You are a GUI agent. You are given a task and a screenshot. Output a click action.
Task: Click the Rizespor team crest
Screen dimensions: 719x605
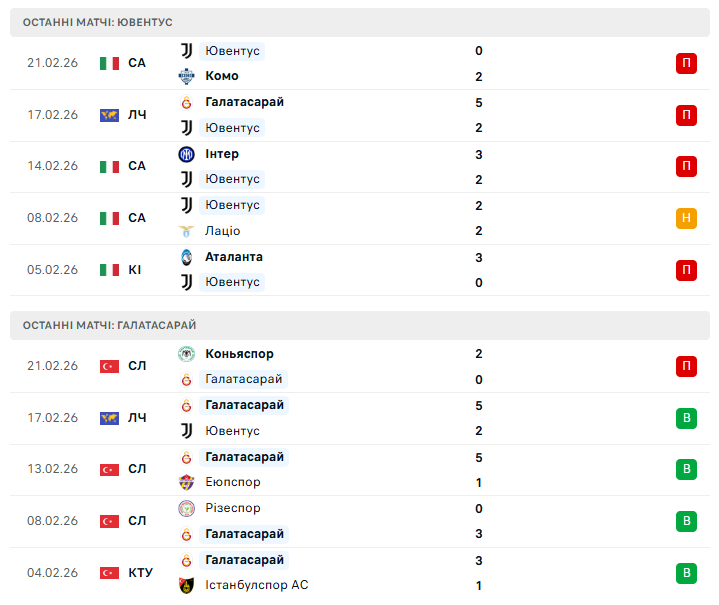tap(186, 508)
